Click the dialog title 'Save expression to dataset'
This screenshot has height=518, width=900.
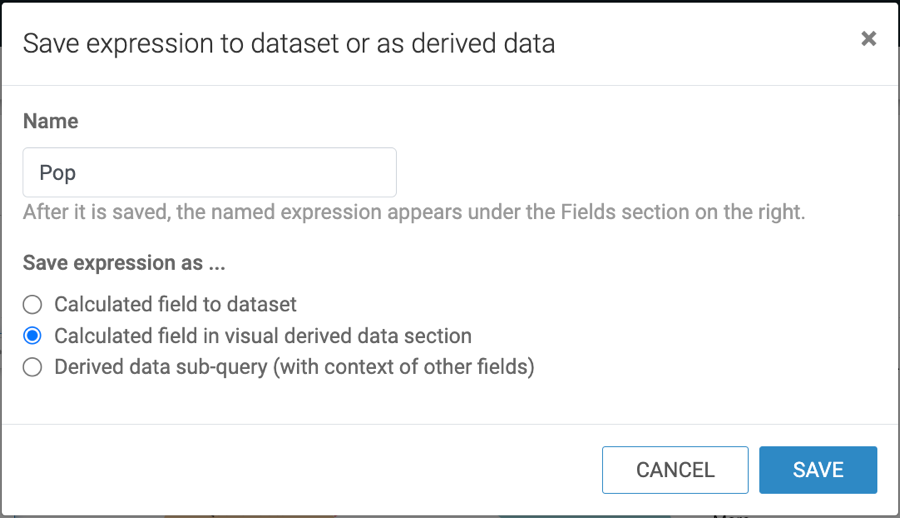200,43
